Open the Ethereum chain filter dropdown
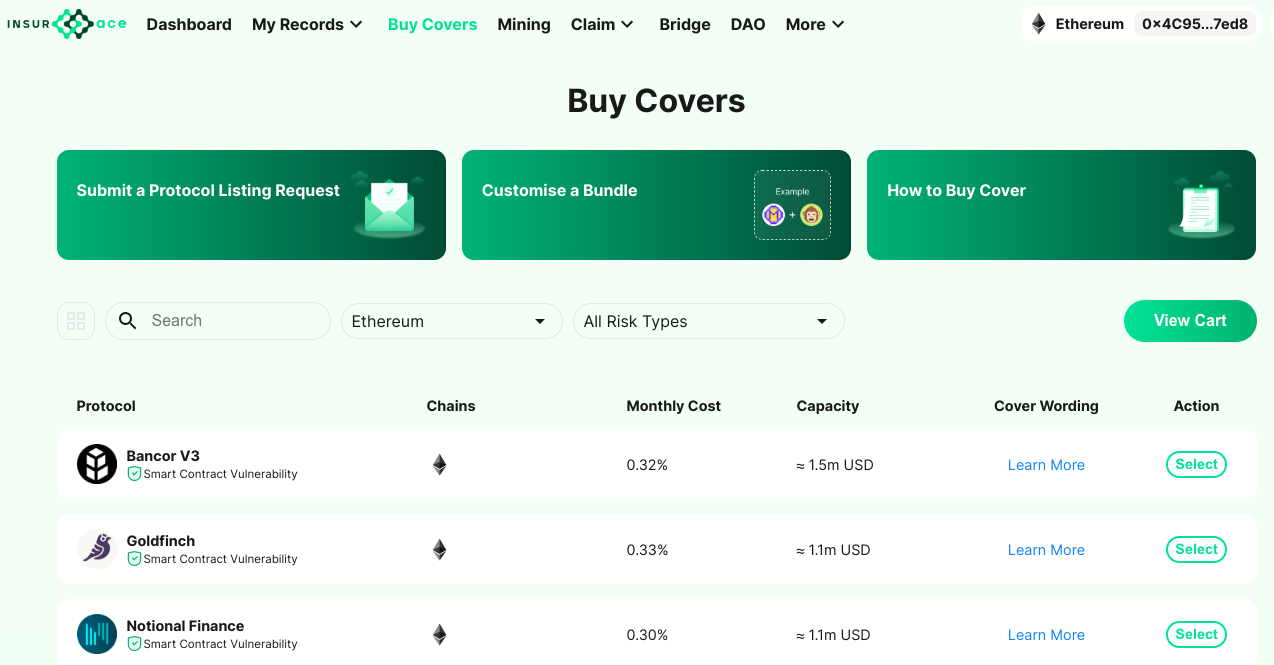The height and width of the screenshot is (665, 1274). click(451, 321)
